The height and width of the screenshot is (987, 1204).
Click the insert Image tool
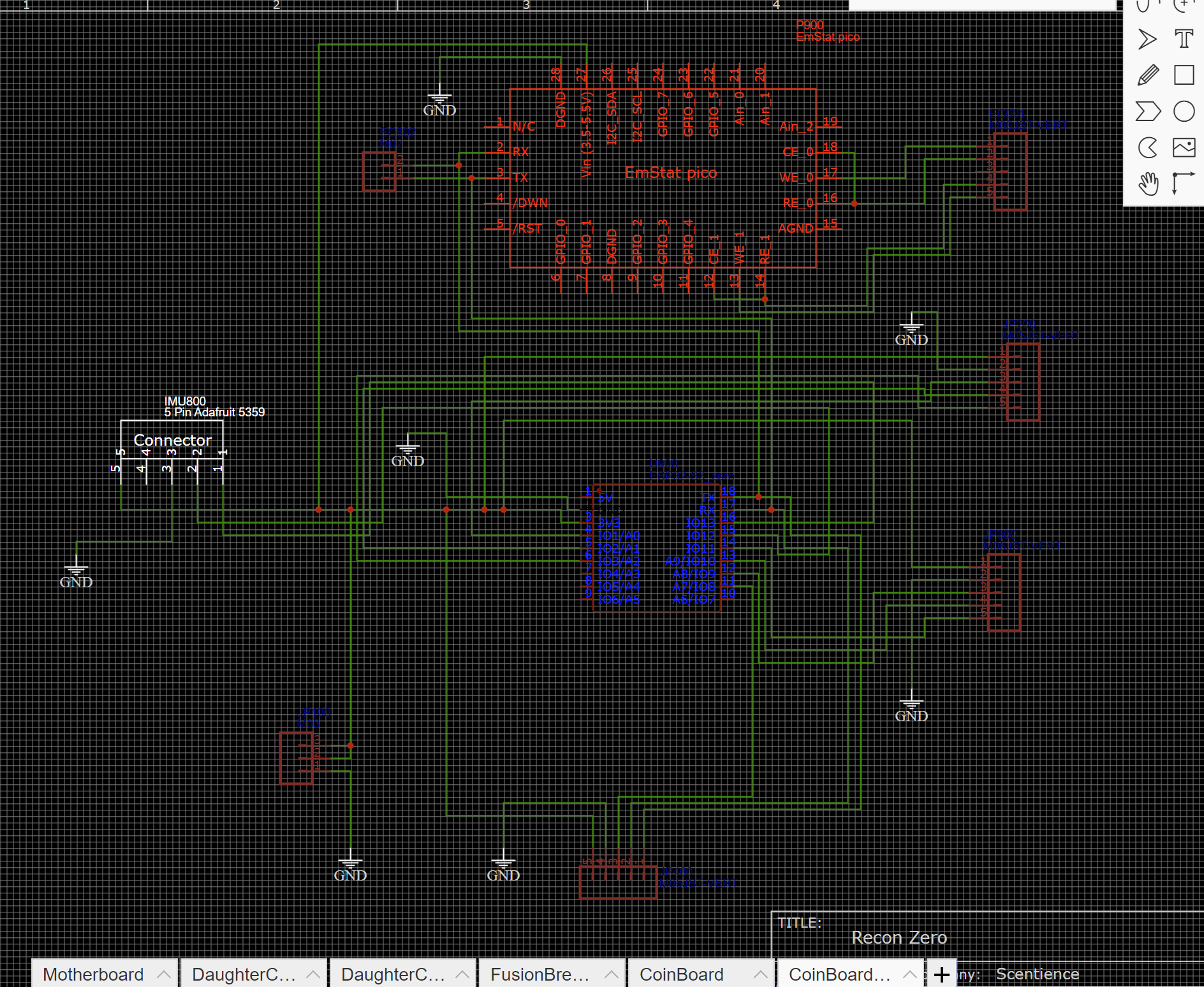pos(1184,148)
